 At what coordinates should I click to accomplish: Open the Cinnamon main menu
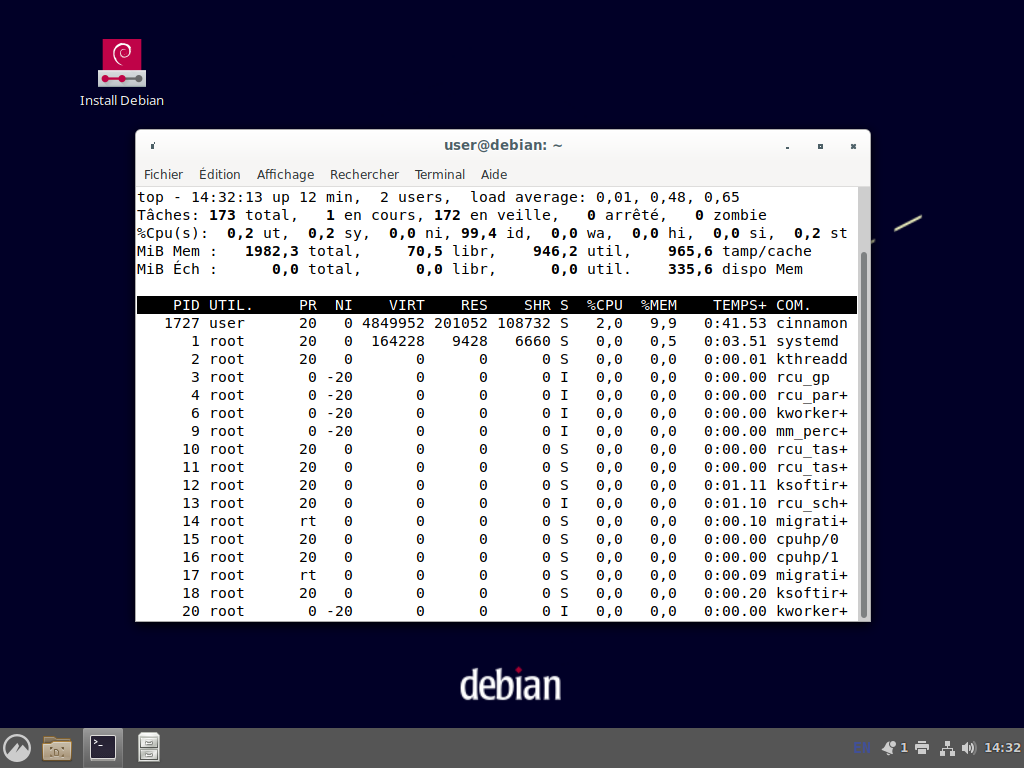(17, 747)
